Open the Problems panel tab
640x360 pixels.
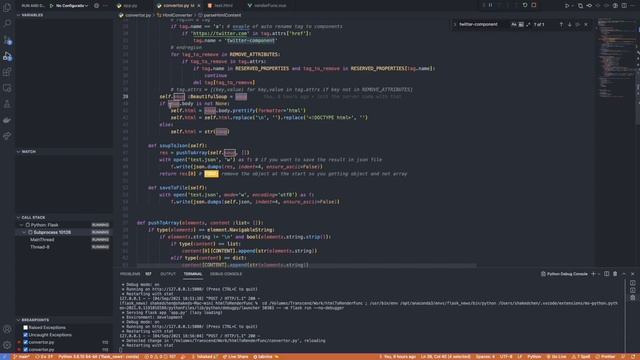pos(130,274)
